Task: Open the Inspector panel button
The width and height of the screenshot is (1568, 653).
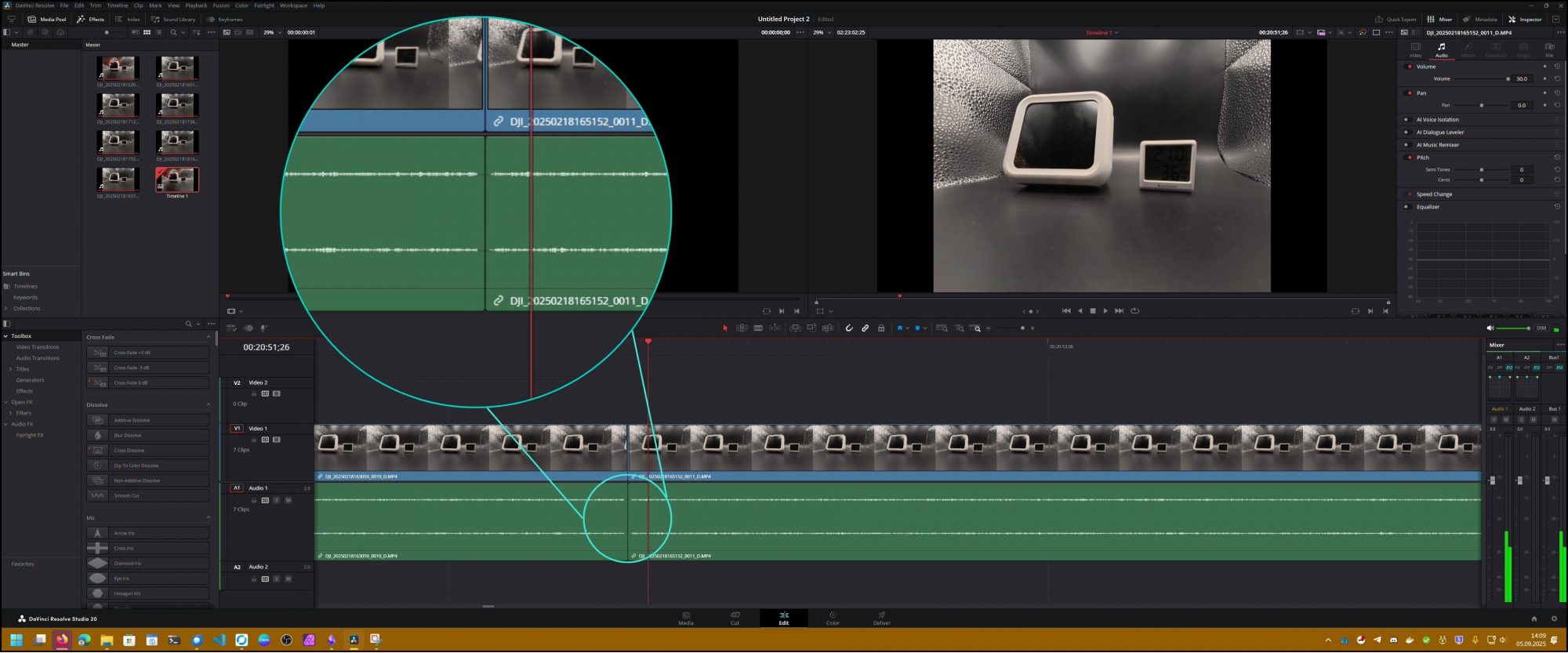Action: [1525, 20]
